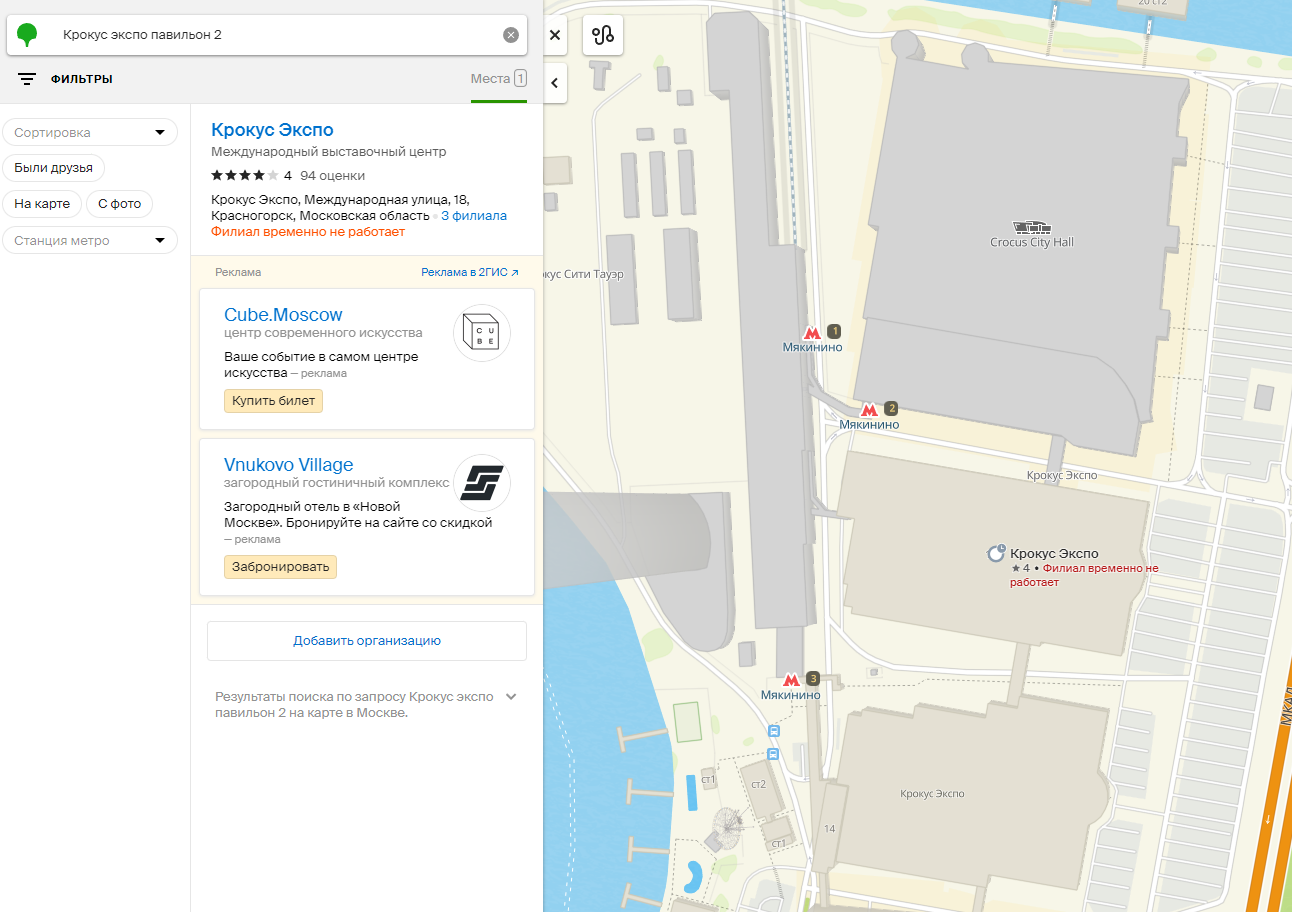Open the Vnukovo Village ad title

288,465
